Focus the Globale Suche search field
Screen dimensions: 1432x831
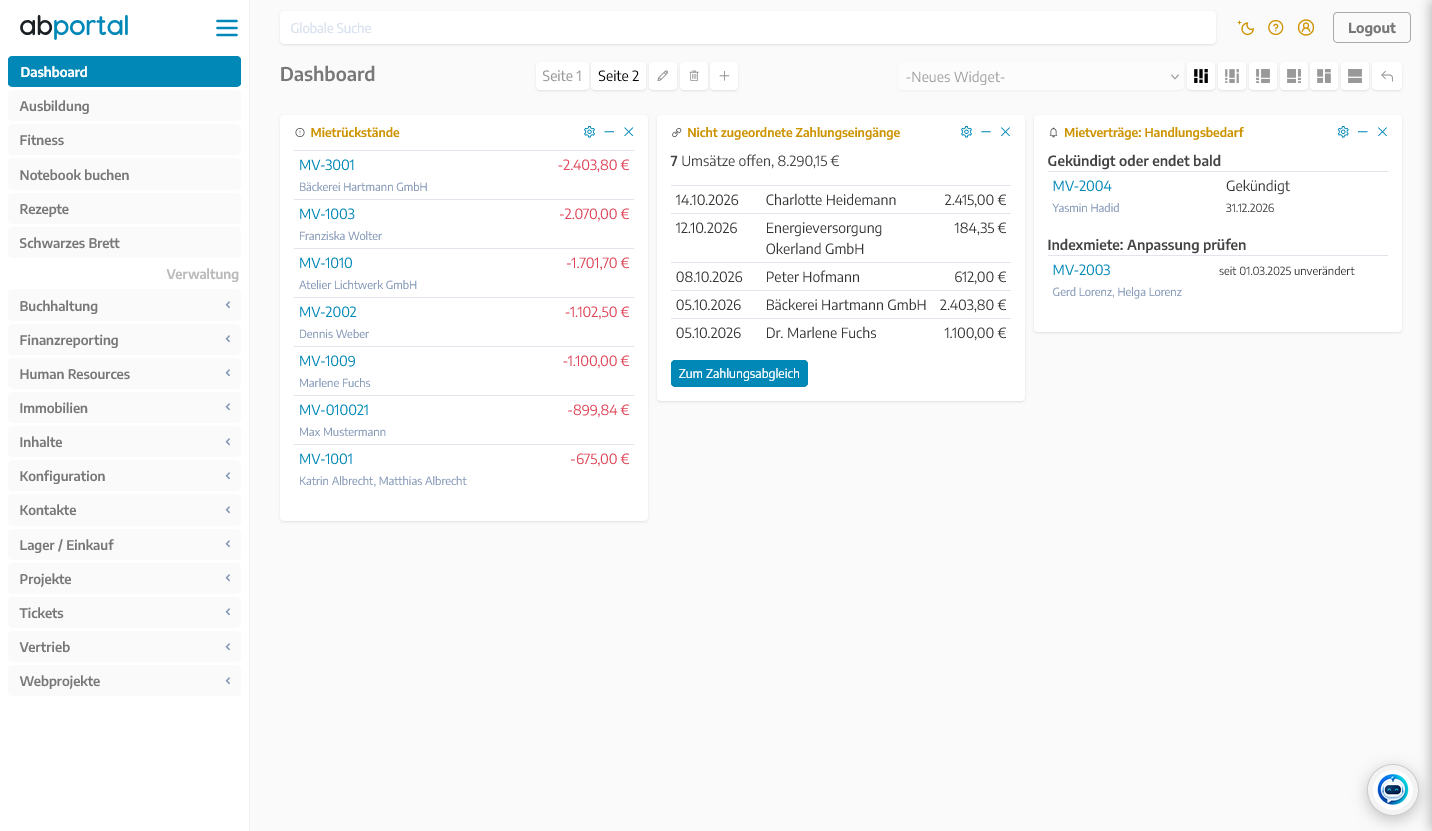pyautogui.click(x=748, y=28)
